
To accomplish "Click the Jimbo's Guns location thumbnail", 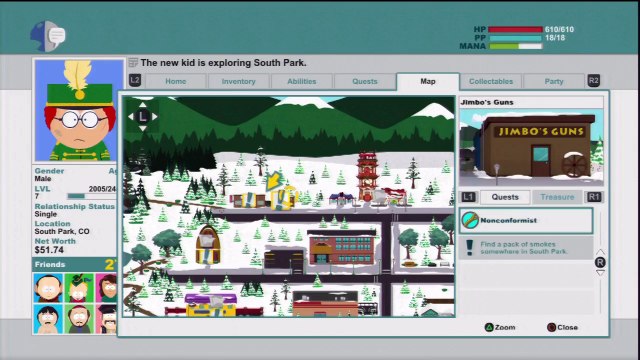I will pos(531,148).
